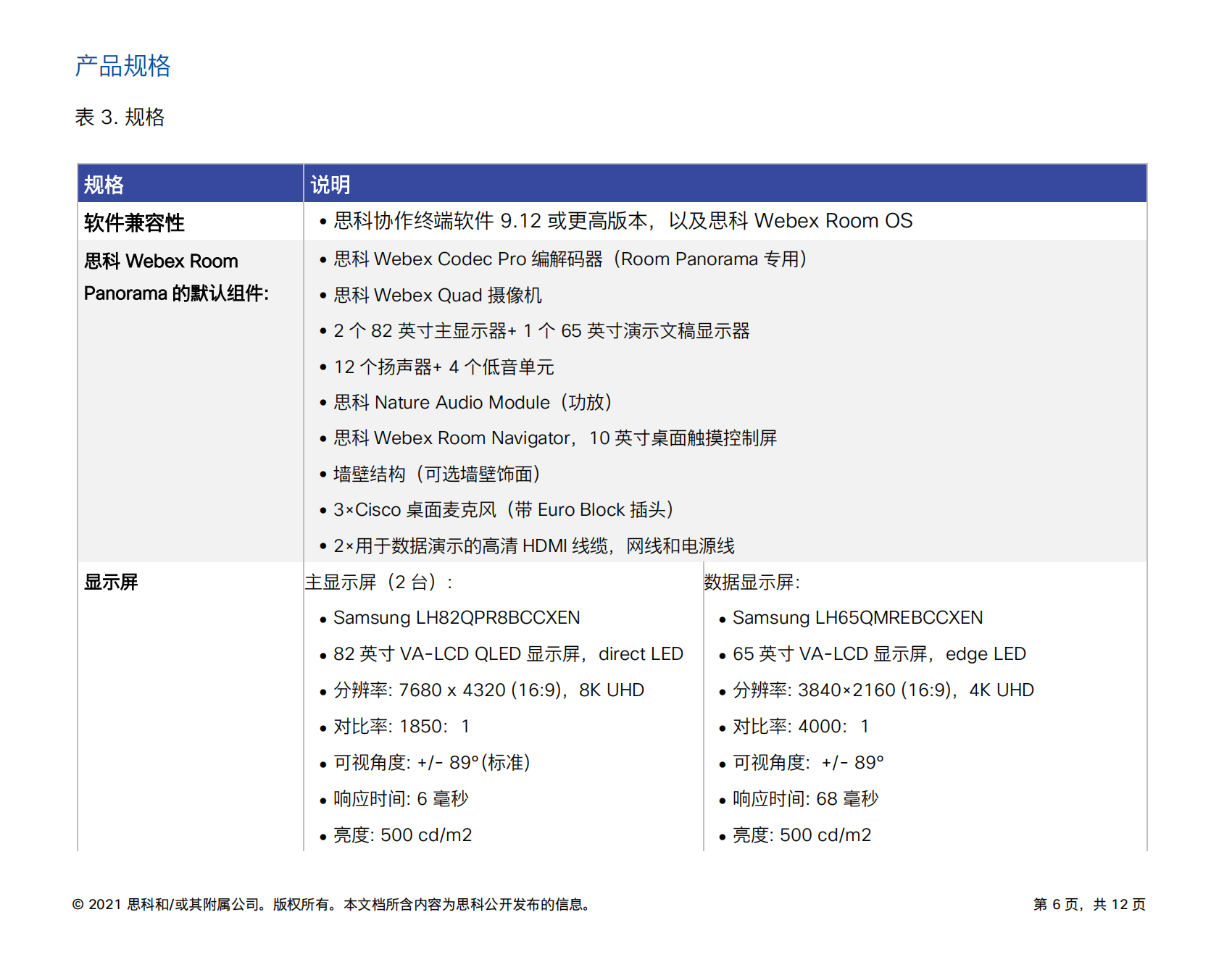Image resolution: width=1232 pixels, height=970 pixels.
Task: Select the Nature Audio Module（功放）line
Action: pos(474,403)
